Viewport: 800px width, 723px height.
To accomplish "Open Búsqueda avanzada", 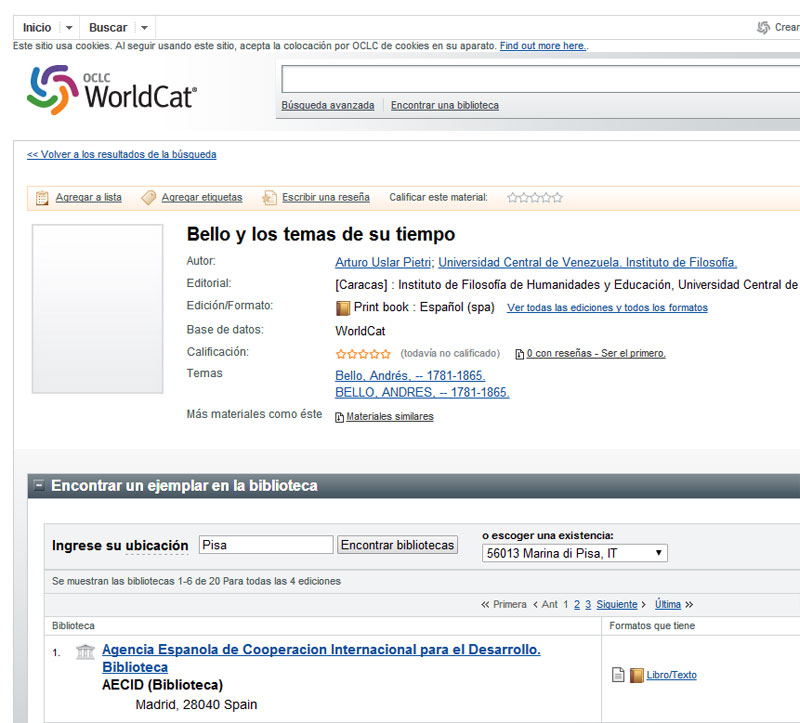I will tap(328, 105).
